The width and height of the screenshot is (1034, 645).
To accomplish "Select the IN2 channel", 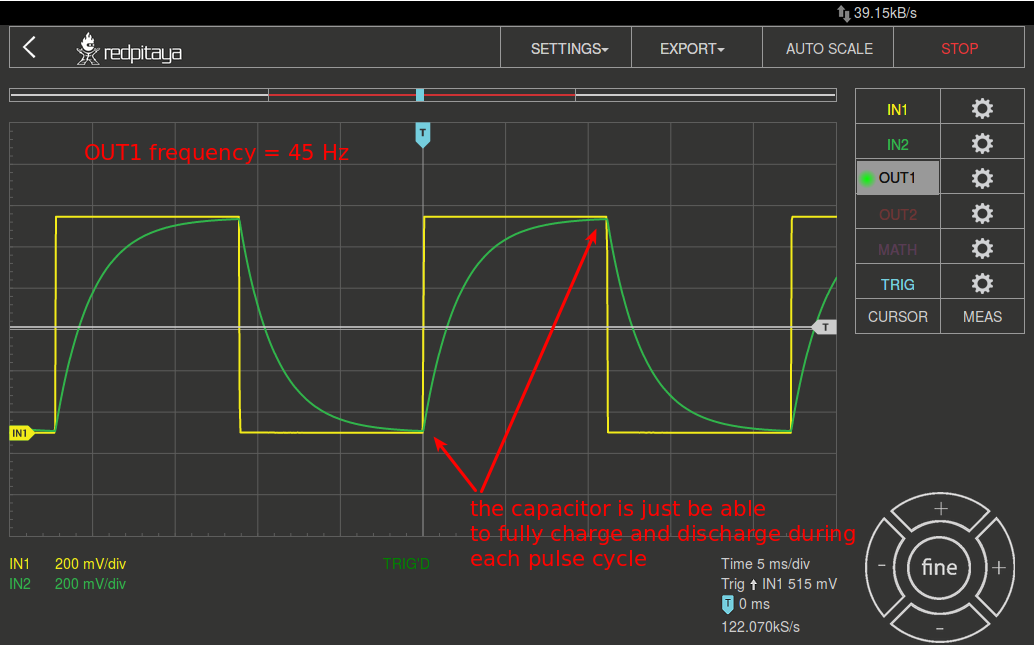I will point(897,144).
